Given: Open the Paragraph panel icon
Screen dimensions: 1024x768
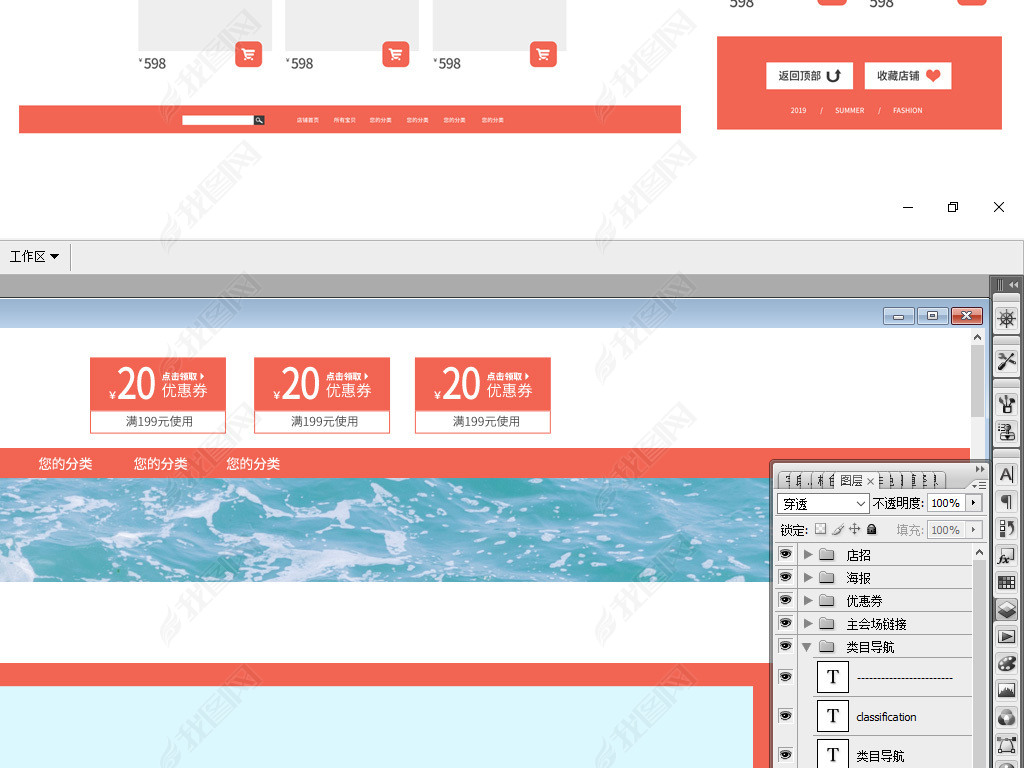Looking at the screenshot, I should (x=1006, y=502).
